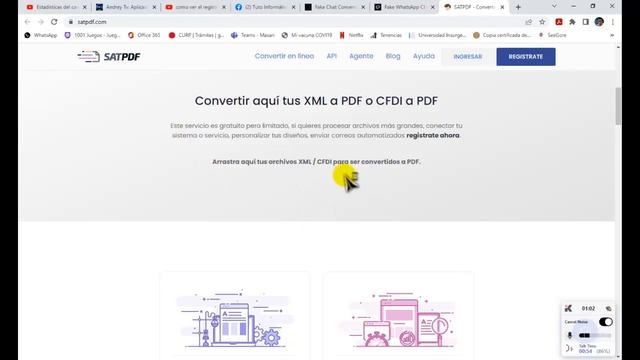Click the purple document illustration card
This screenshot has height=360, width=640.
(x=234, y=316)
